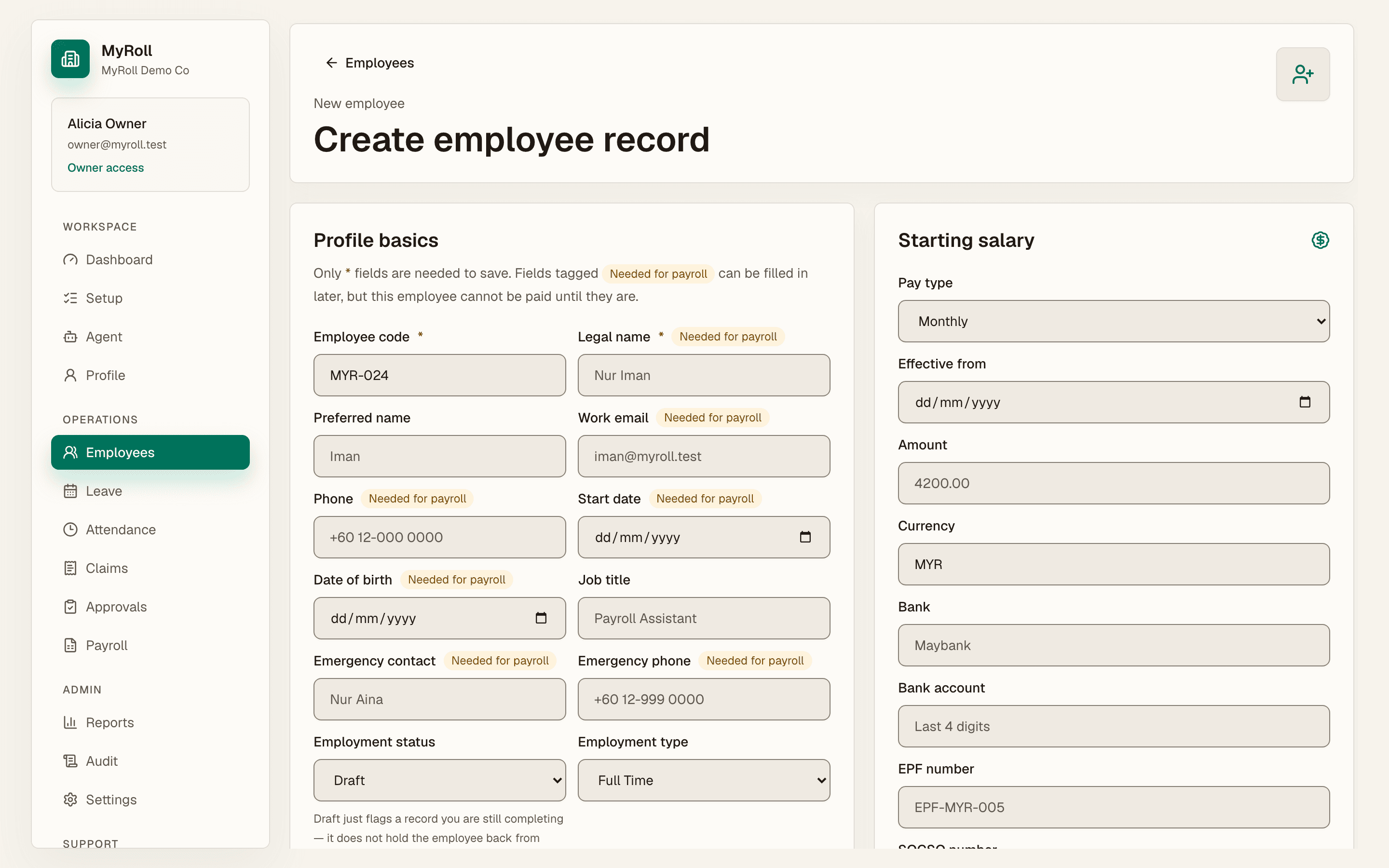This screenshot has width=1389, height=868.
Task: Click the Needed for payroll tag beside Start date
Action: pyautogui.click(x=705, y=498)
